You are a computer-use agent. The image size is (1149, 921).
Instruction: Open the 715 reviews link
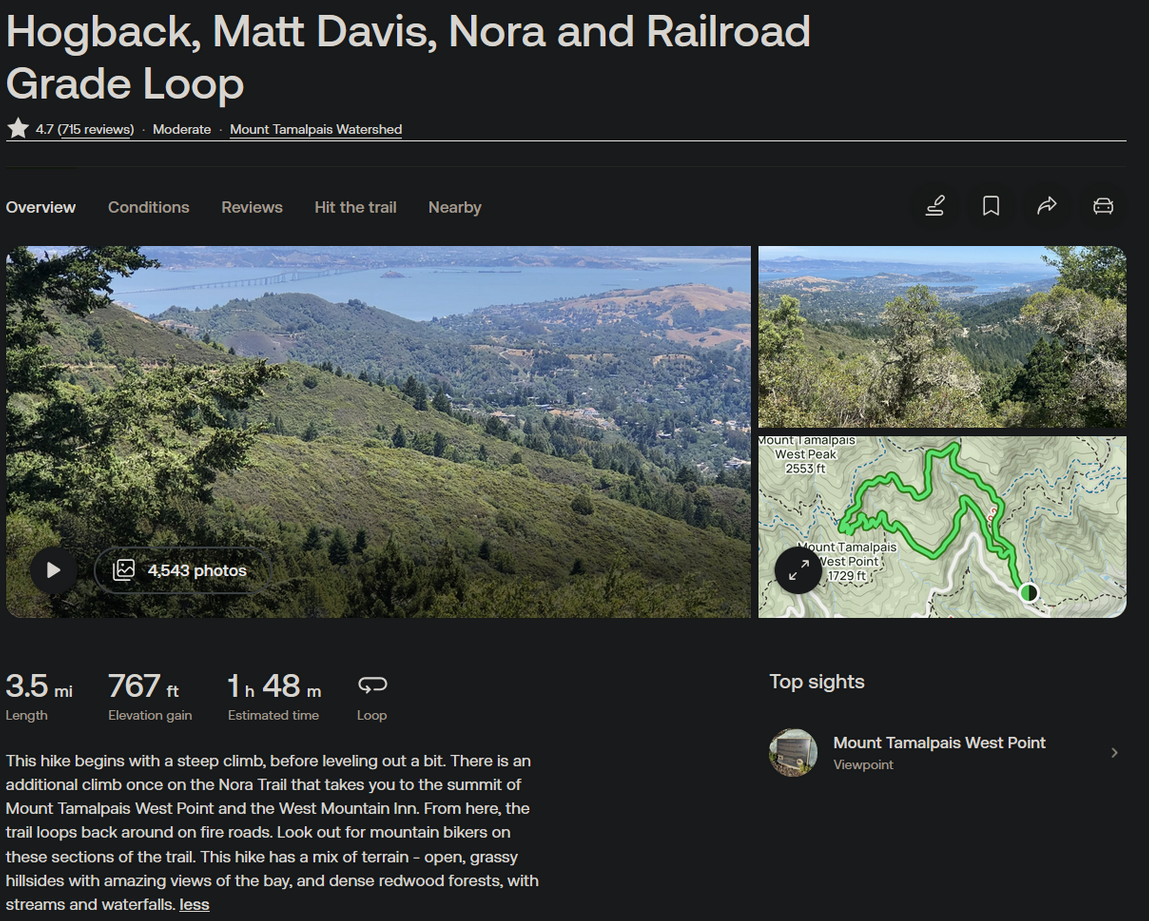96,129
